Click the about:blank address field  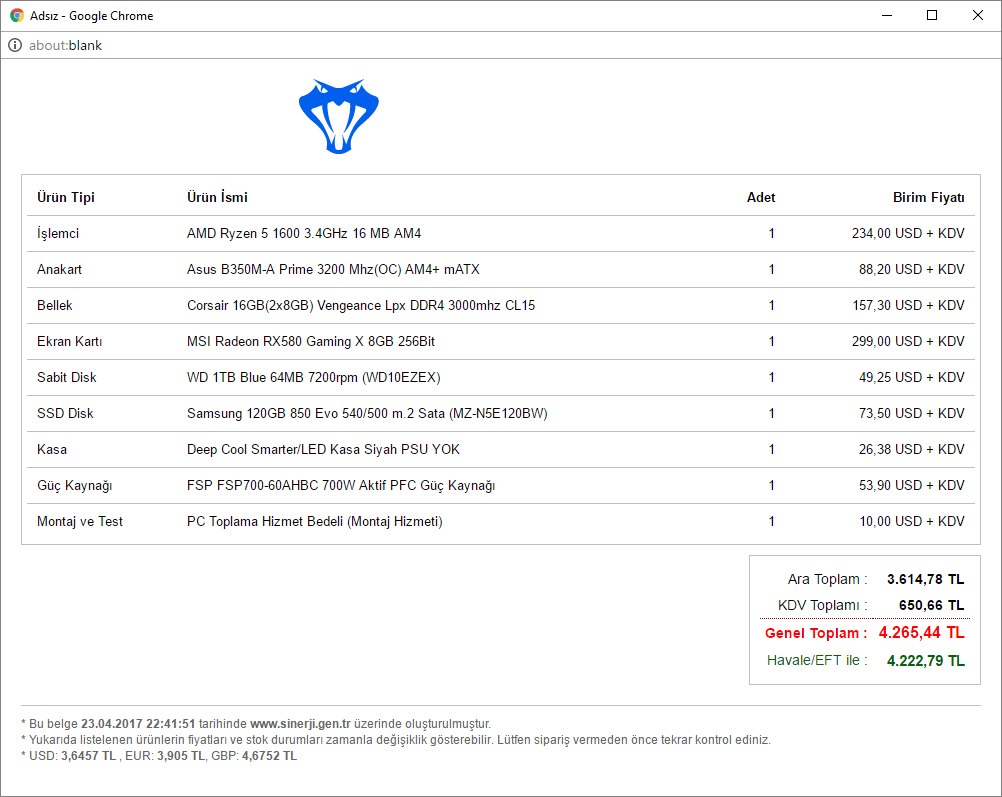click(x=65, y=45)
